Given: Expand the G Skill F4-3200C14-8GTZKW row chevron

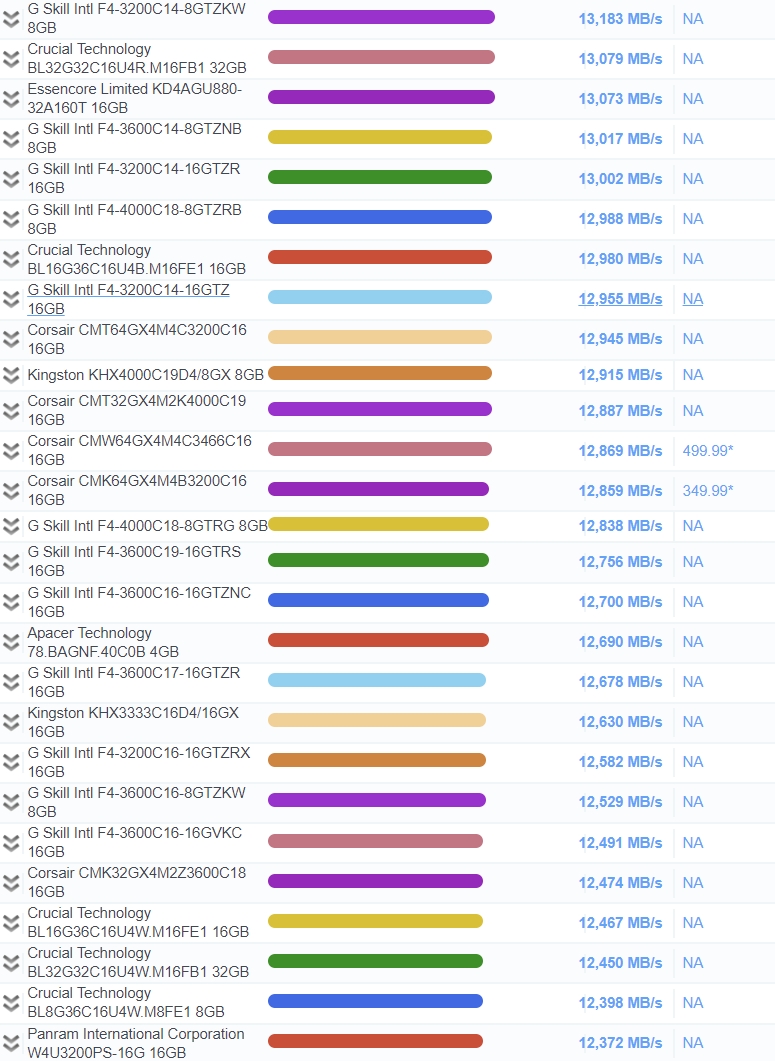Looking at the screenshot, I should click(11, 19).
